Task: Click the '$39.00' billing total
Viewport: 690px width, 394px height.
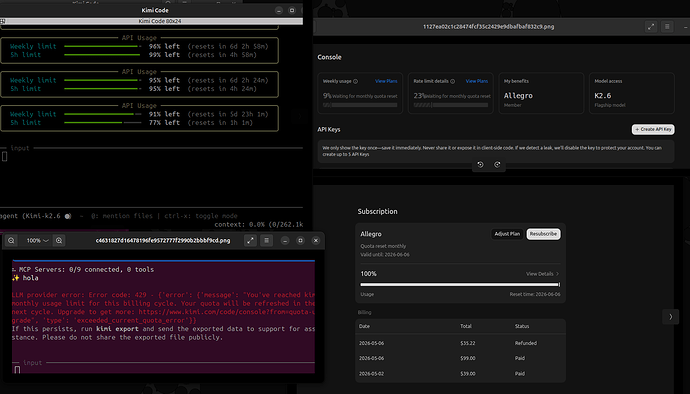Action: (468, 374)
